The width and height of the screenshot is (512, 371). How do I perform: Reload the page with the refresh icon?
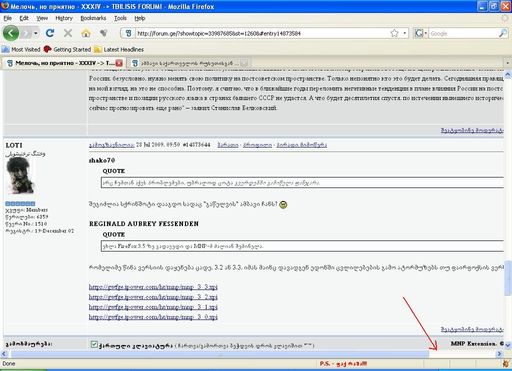[50, 33]
